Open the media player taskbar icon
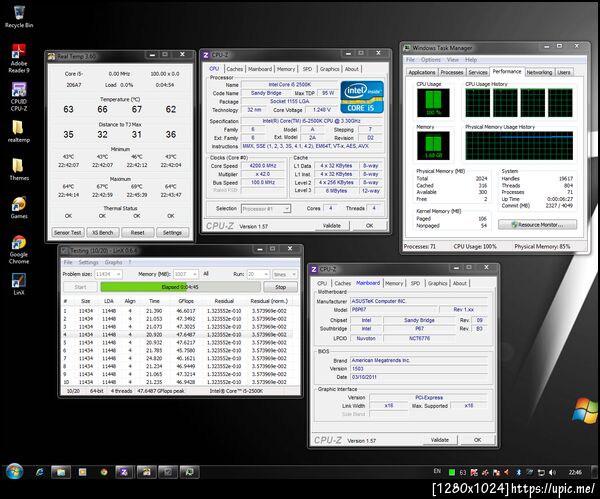This screenshot has width=600, height=499. [82, 472]
